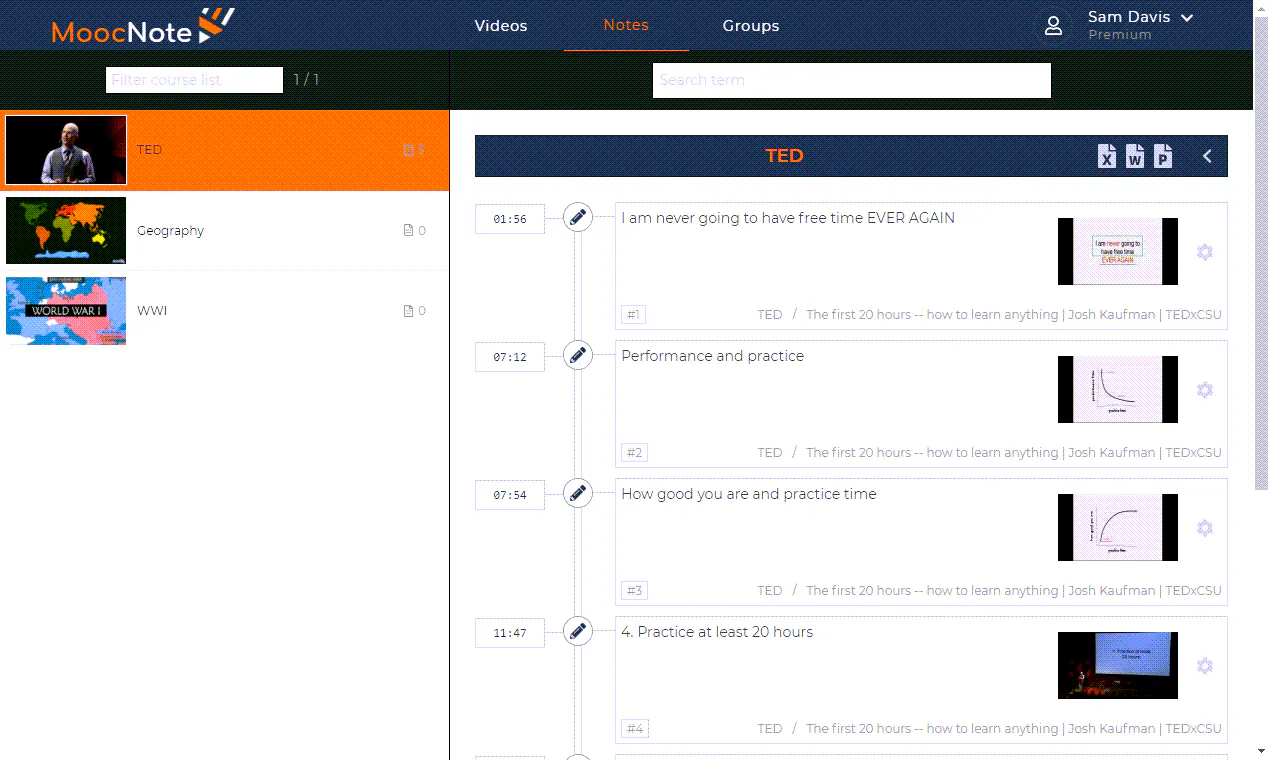Open the Performance and practice graph thumbnail
1270x760 pixels.
pos(1118,389)
